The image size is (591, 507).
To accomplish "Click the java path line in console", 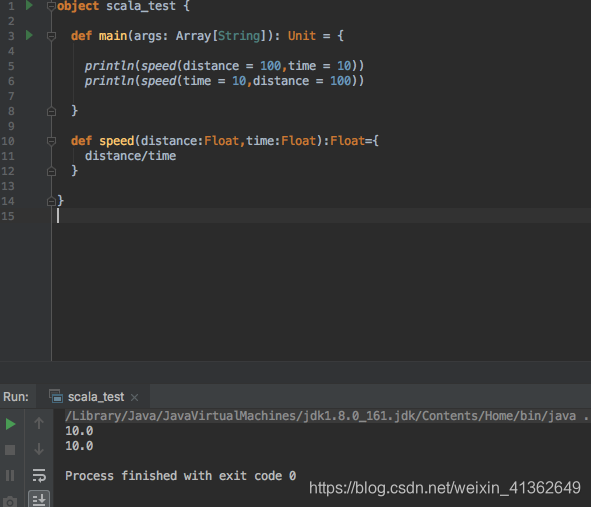I will 327,416.
